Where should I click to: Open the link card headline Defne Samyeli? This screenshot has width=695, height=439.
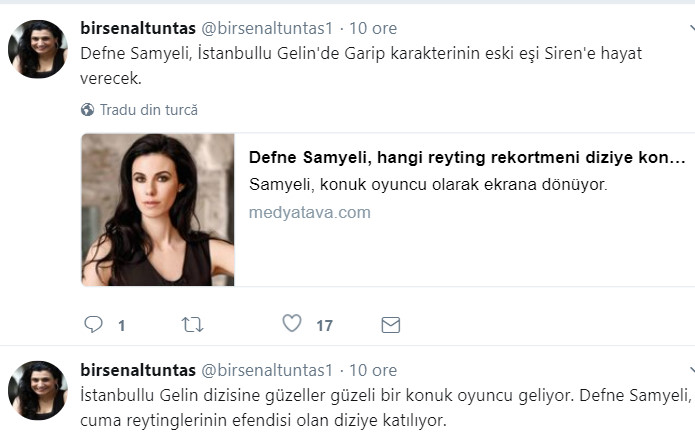pyautogui.click(x=467, y=158)
